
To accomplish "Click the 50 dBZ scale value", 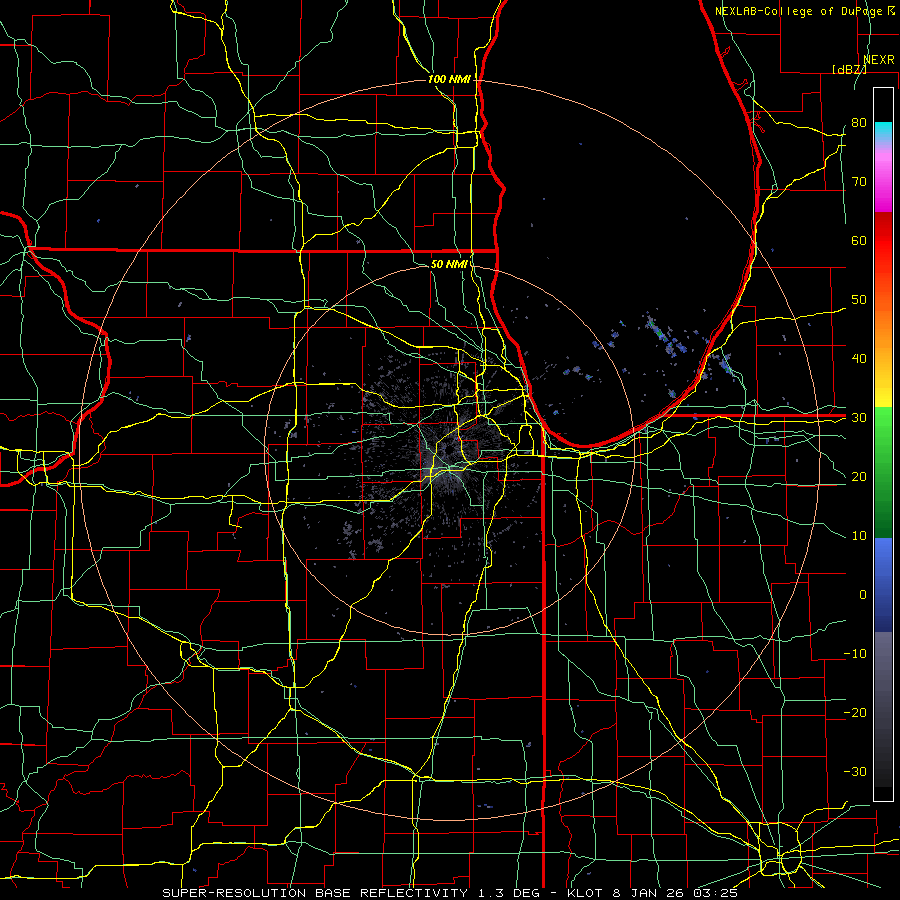I will coord(859,300).
